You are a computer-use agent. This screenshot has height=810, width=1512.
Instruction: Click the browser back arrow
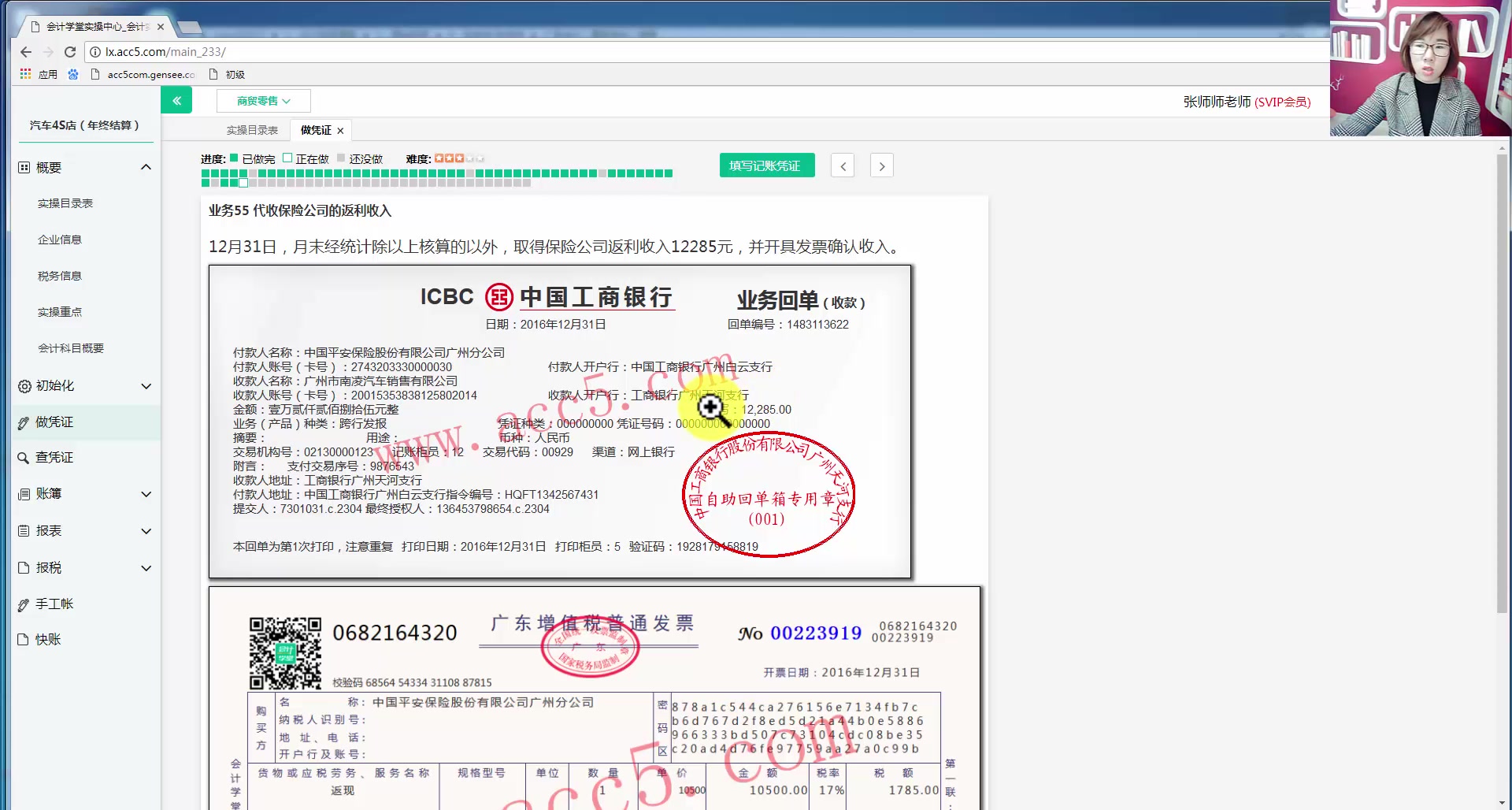26,52
